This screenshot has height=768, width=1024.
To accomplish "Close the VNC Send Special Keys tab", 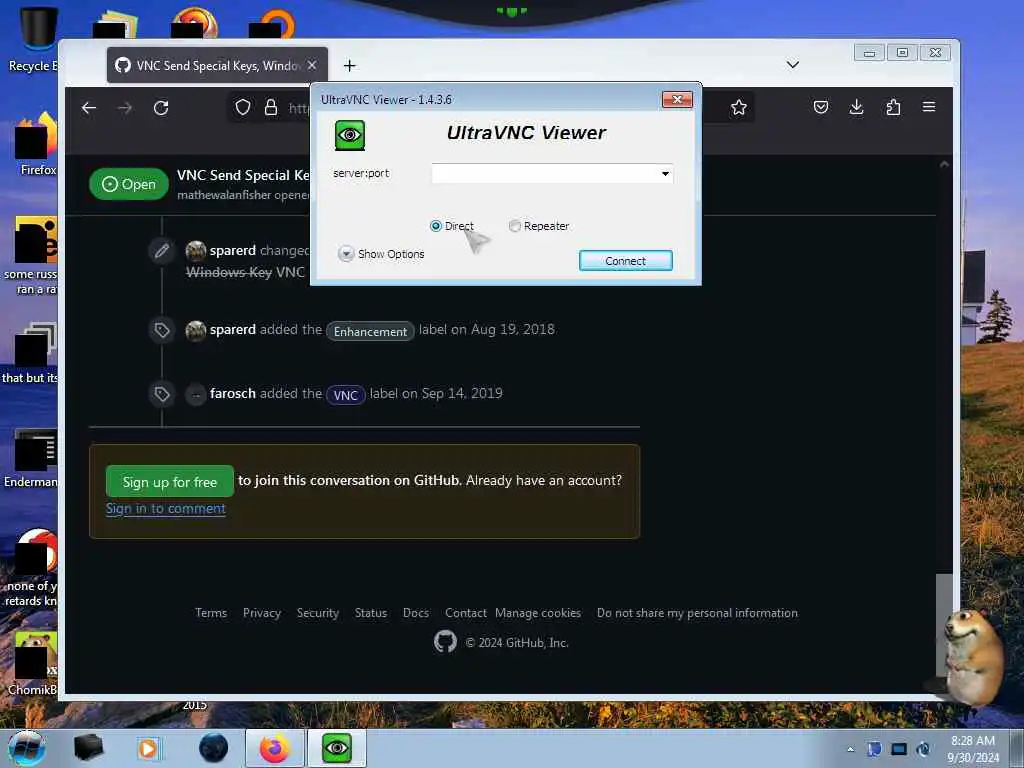I will pos(312,65).
